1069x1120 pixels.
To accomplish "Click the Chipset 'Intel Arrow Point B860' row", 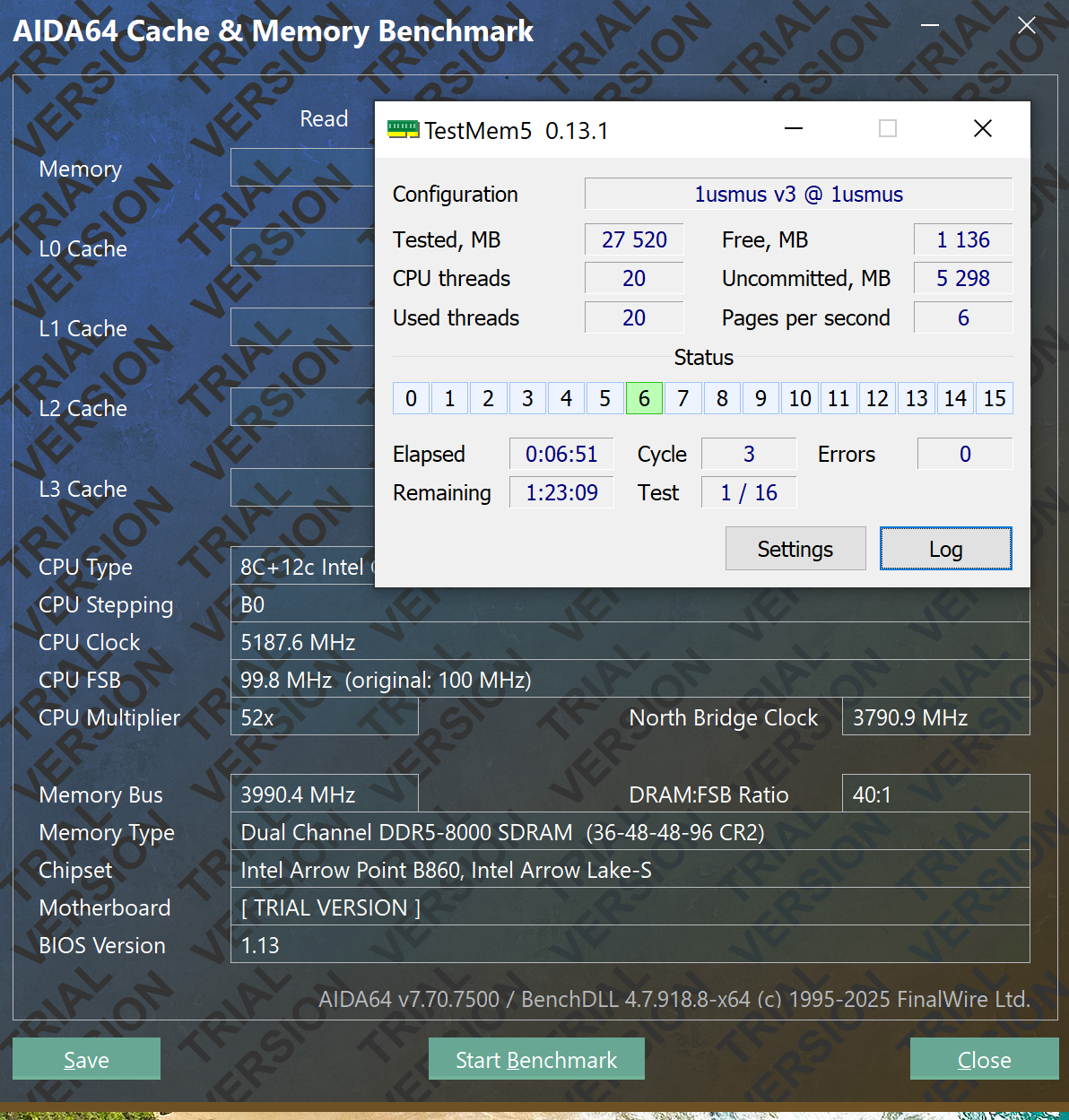I will (x=630, y=870).
